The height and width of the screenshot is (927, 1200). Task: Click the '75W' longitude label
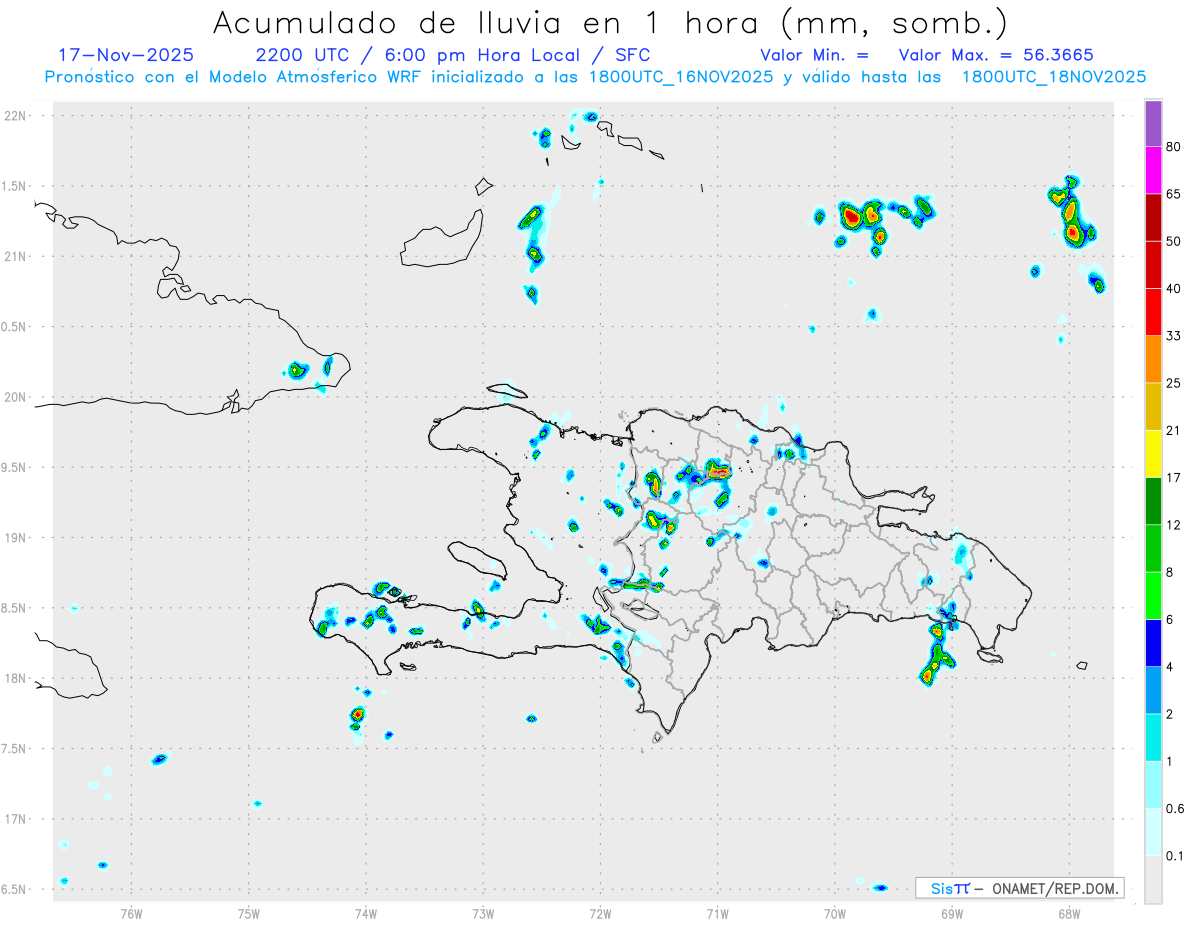coord(249,913)
